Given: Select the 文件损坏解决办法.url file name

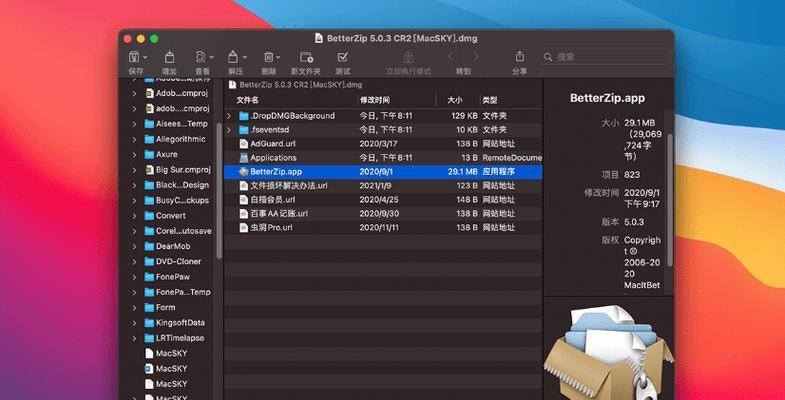Looking at the screenshot, I should (289, 186).
